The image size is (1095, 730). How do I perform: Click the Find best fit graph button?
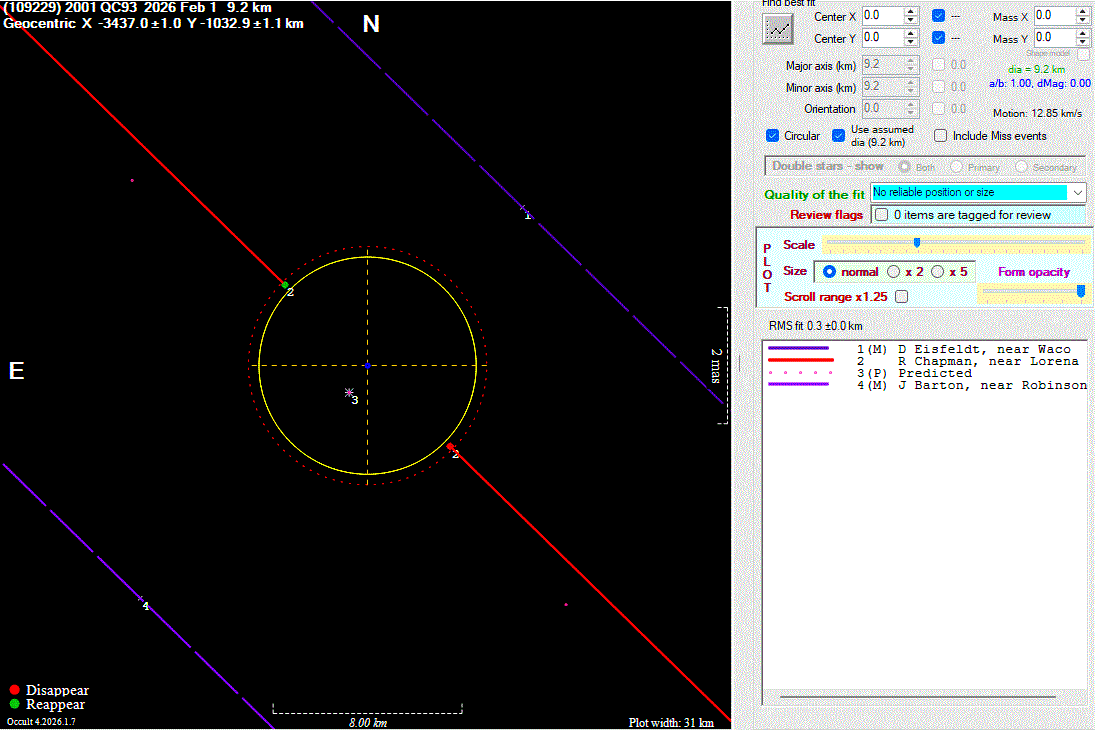[x=777, y=29]
